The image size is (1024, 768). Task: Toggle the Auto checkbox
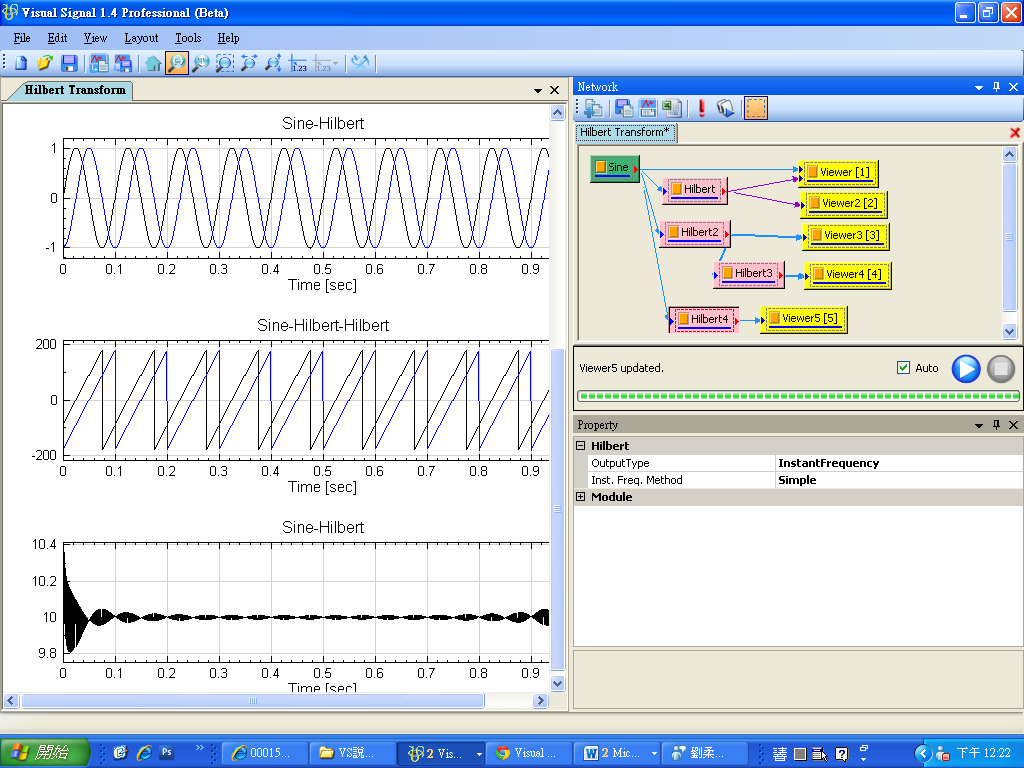tap(904, 368)
